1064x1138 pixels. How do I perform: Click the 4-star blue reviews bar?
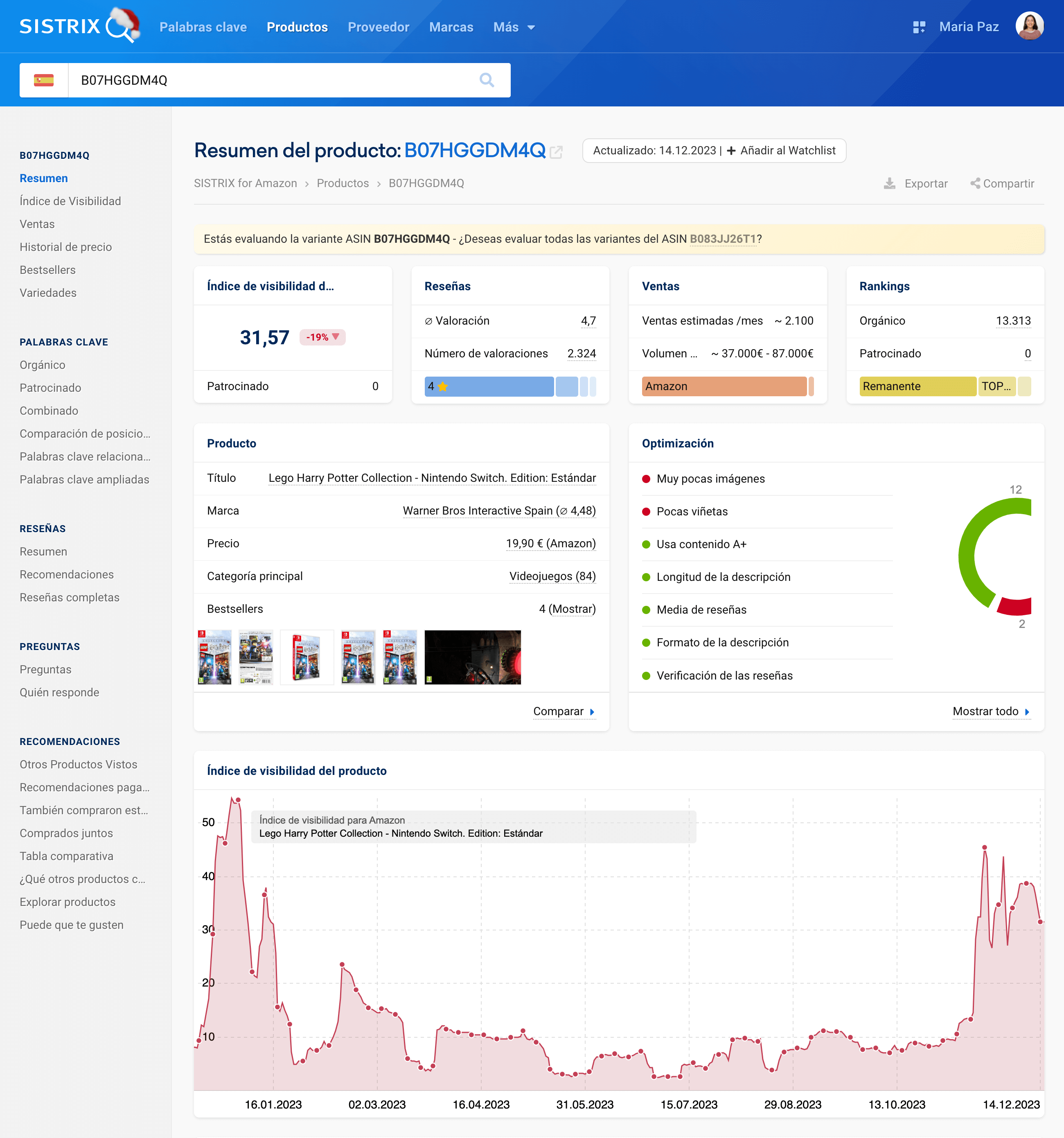(x=488, y=386)
